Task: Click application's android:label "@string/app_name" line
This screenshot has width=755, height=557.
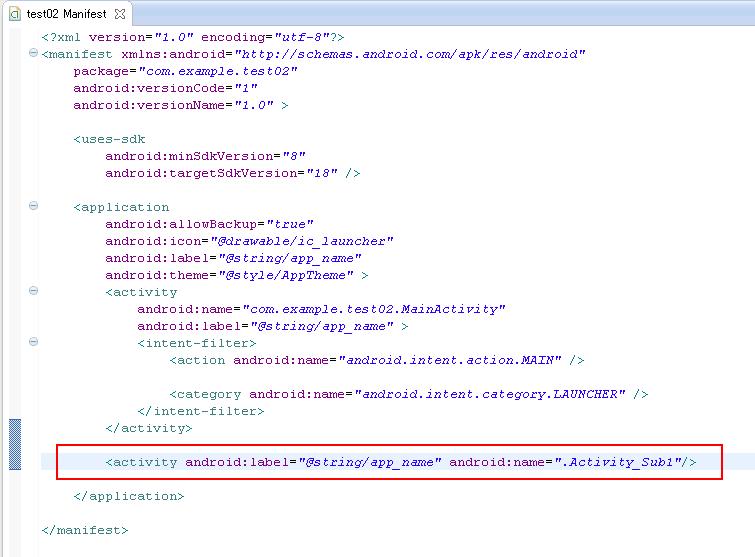Action: pos(233,258)
